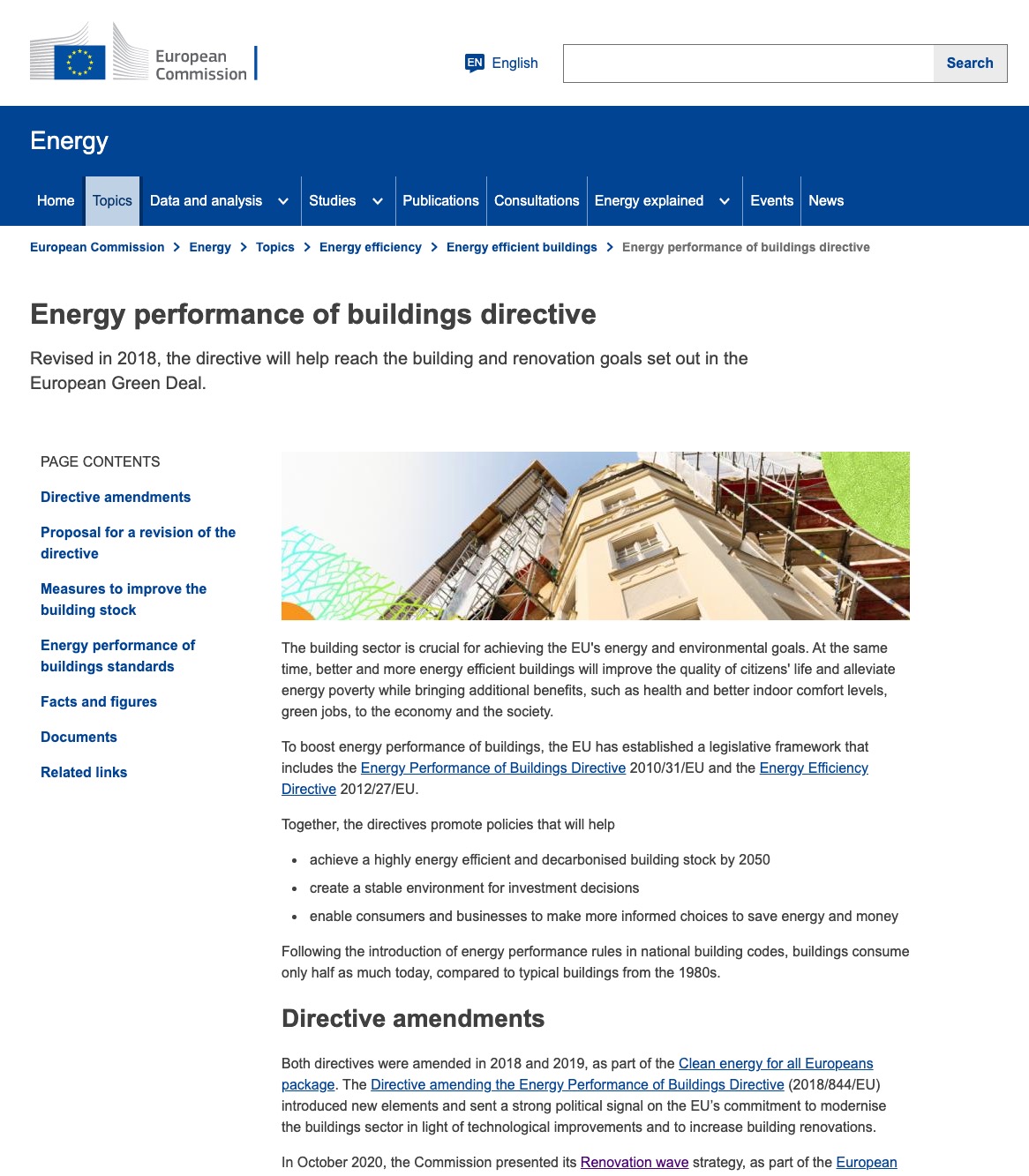Screen dimensions: 1029x1176
Task: Click the Energy efficient buildings breadcrumb
Action: 522,247
